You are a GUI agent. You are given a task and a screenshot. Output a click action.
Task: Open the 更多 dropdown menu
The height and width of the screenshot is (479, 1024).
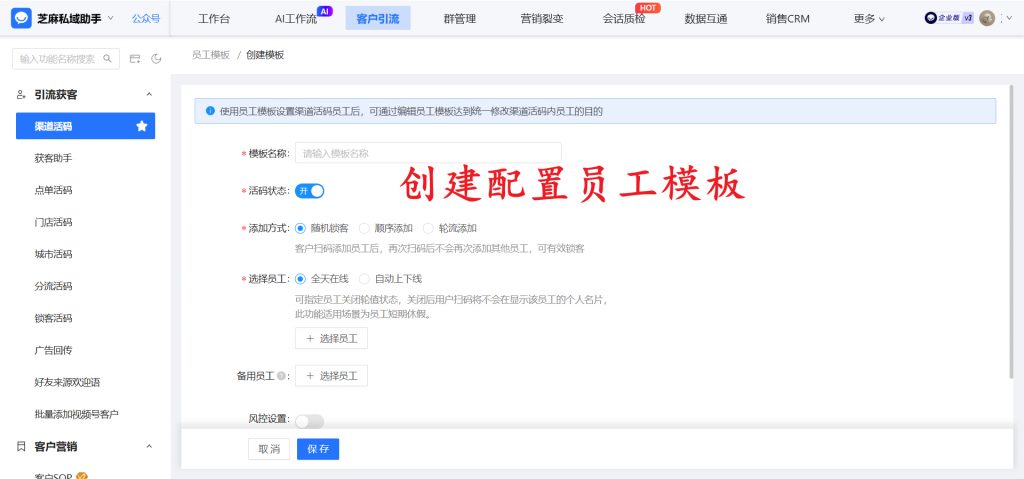869,19
